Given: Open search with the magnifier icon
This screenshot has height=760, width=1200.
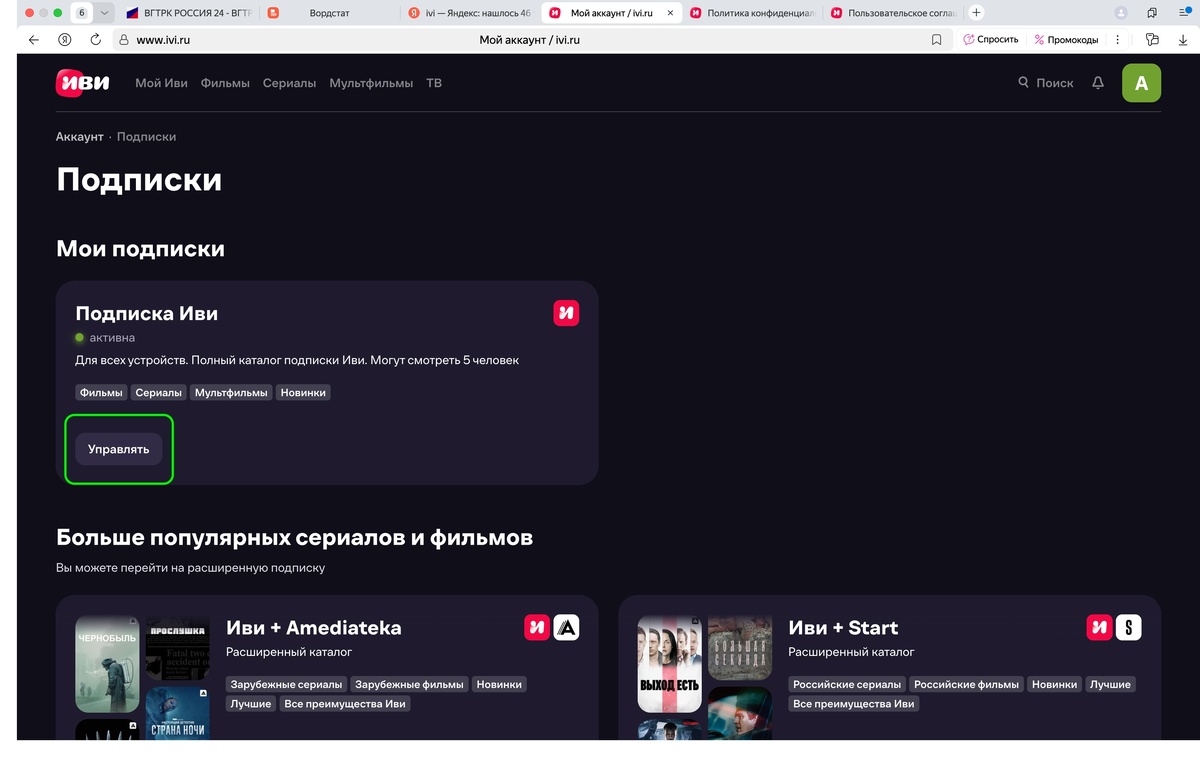Looking at the screenshot, I should pyautogui.click(x=1023, y=83).
